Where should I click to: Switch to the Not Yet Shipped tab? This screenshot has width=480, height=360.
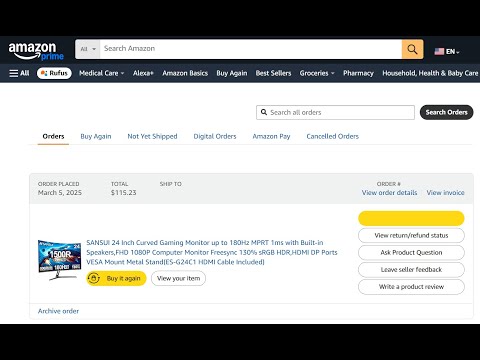coord(152,136)
